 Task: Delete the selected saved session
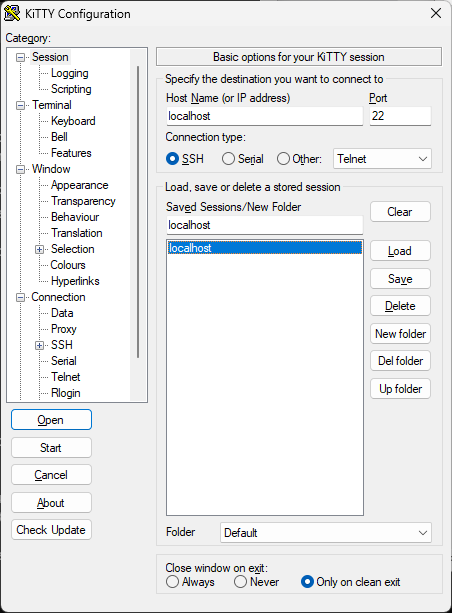click(400, 306)
